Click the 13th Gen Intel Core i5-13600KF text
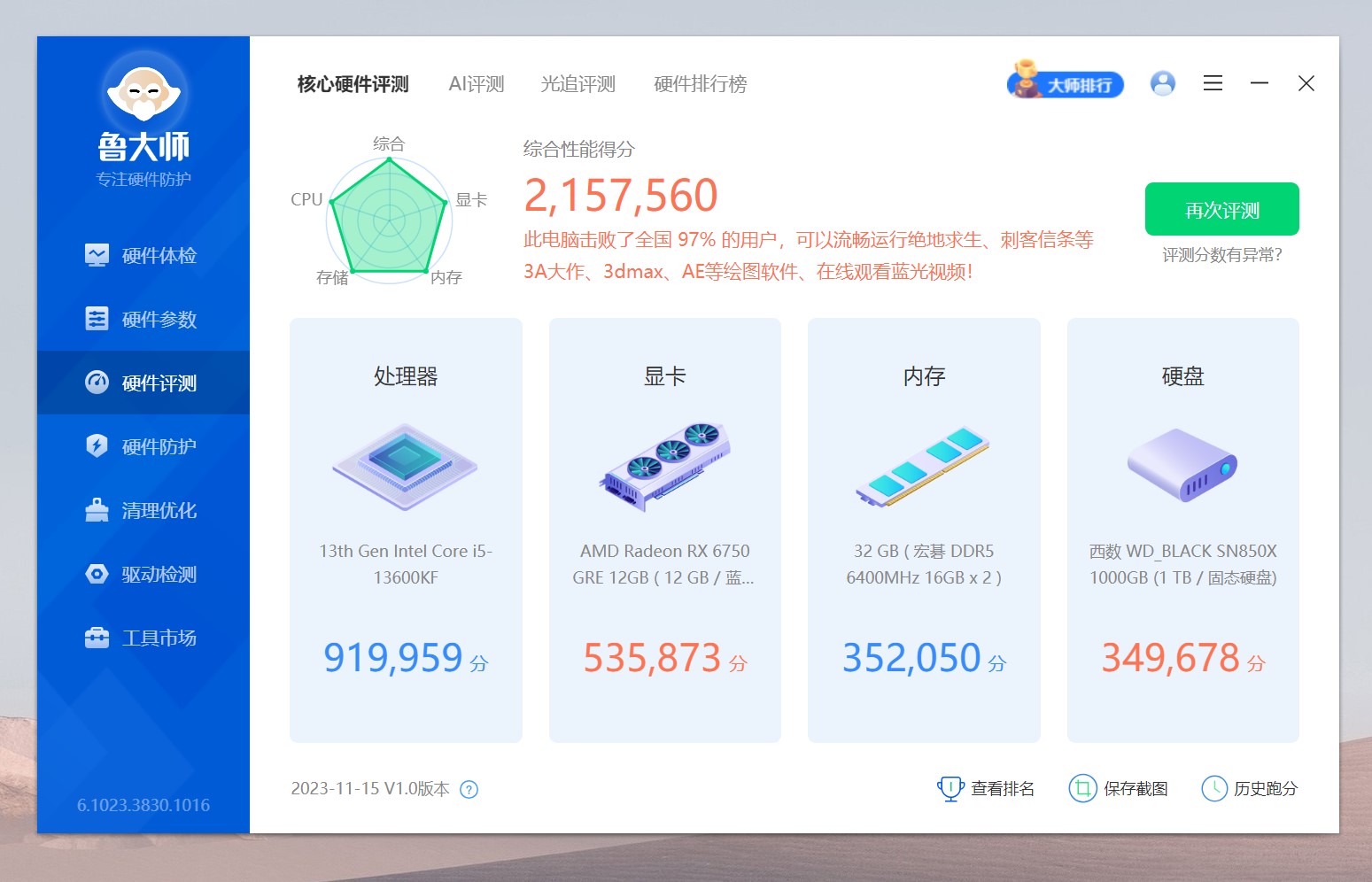Screen dimensions: 1372x882 coord(406,564)
